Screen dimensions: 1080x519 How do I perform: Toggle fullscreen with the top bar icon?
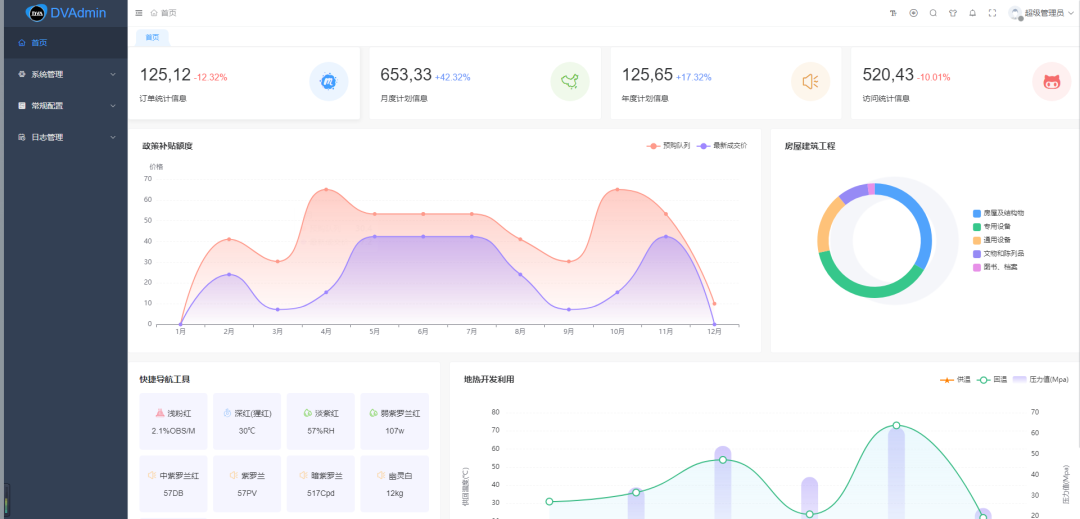(x=993, y=13)
